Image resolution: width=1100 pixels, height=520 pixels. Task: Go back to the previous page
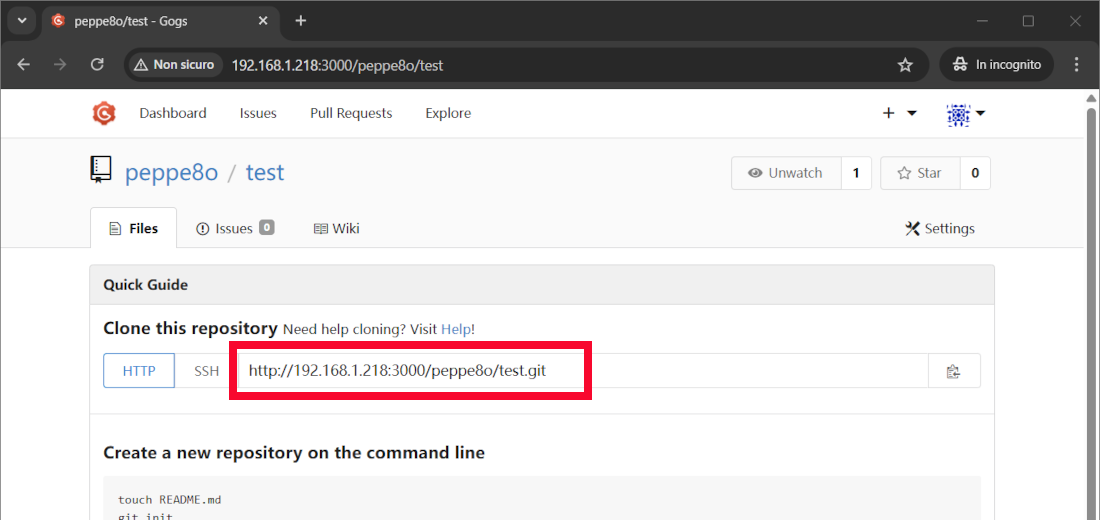coord(24,65)
